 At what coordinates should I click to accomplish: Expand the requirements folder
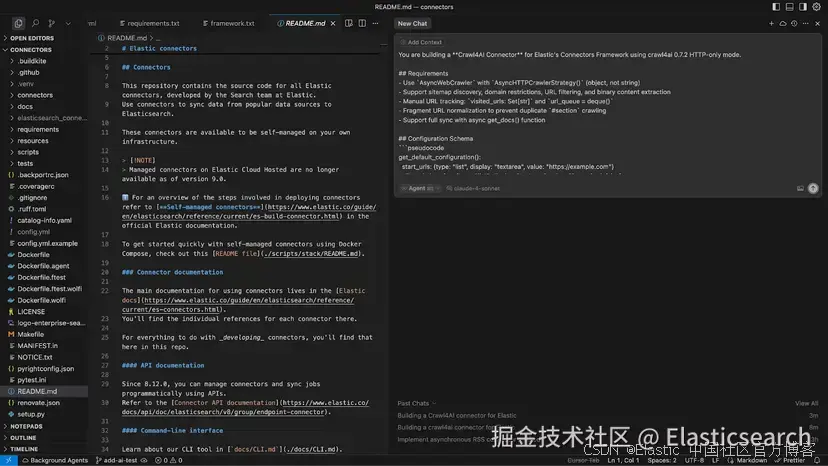44,129
